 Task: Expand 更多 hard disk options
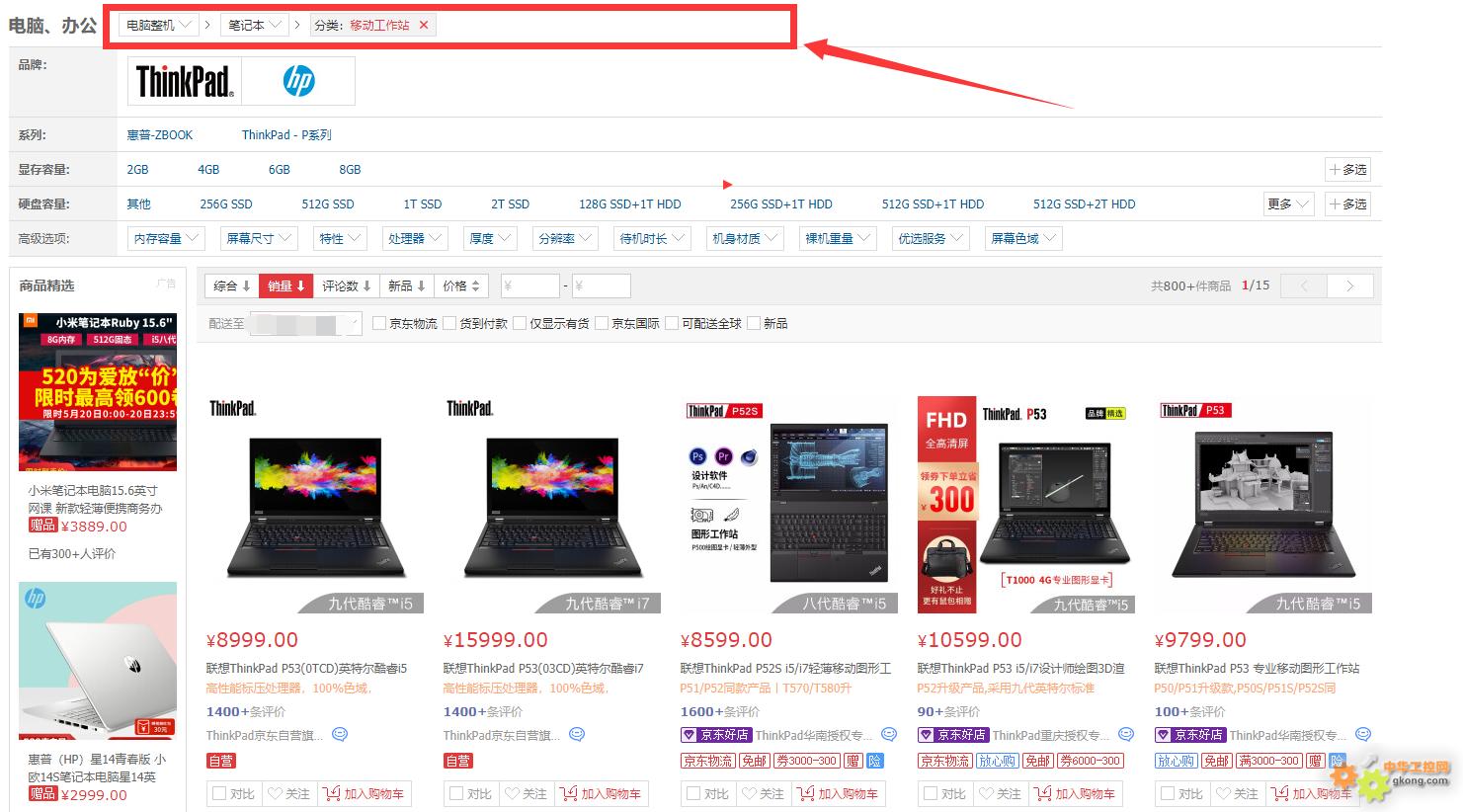pyautogui.click(x=1288, y=204)
